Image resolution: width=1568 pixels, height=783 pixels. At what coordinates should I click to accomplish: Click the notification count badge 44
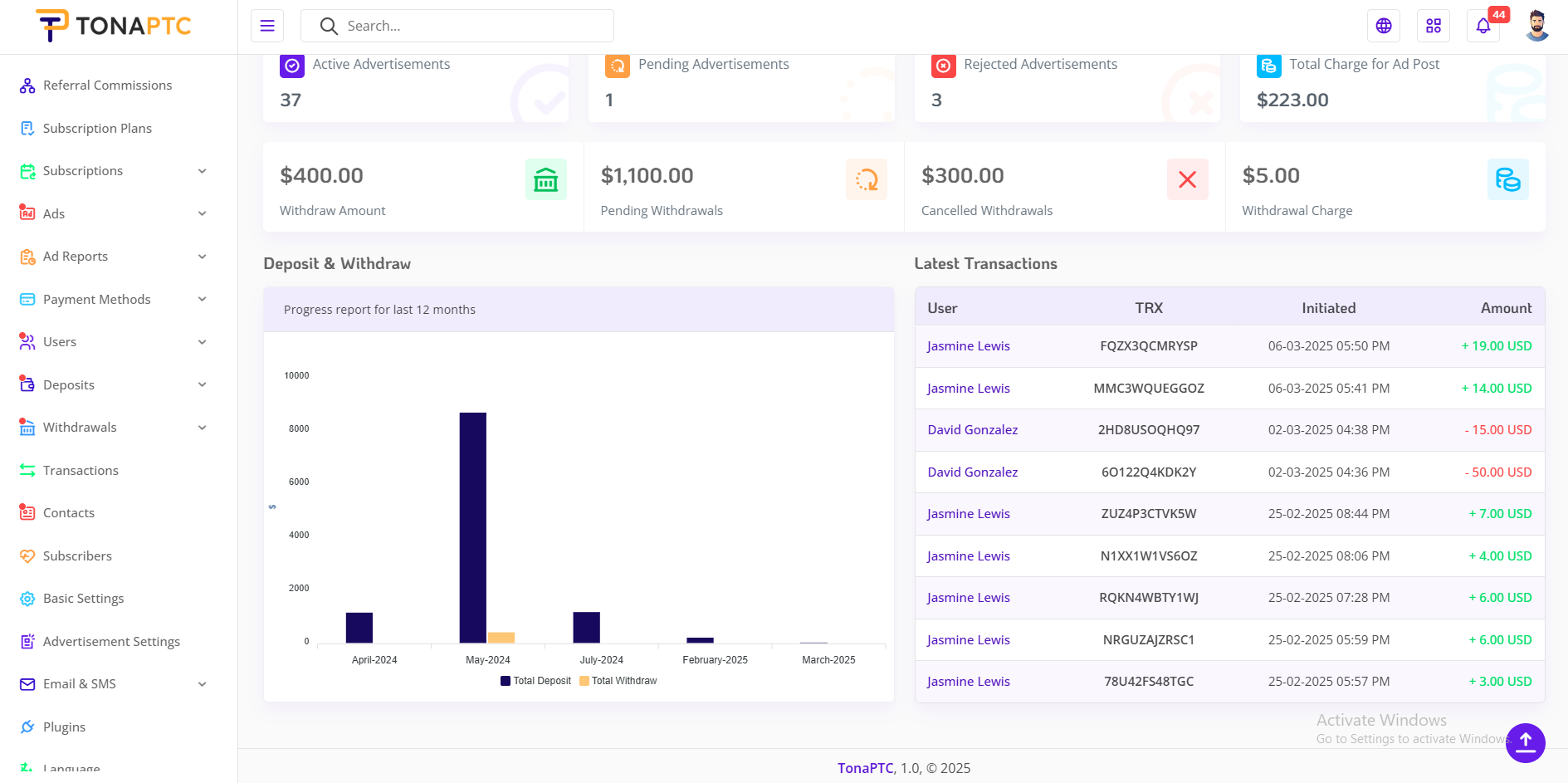[x=1498, y=14]
